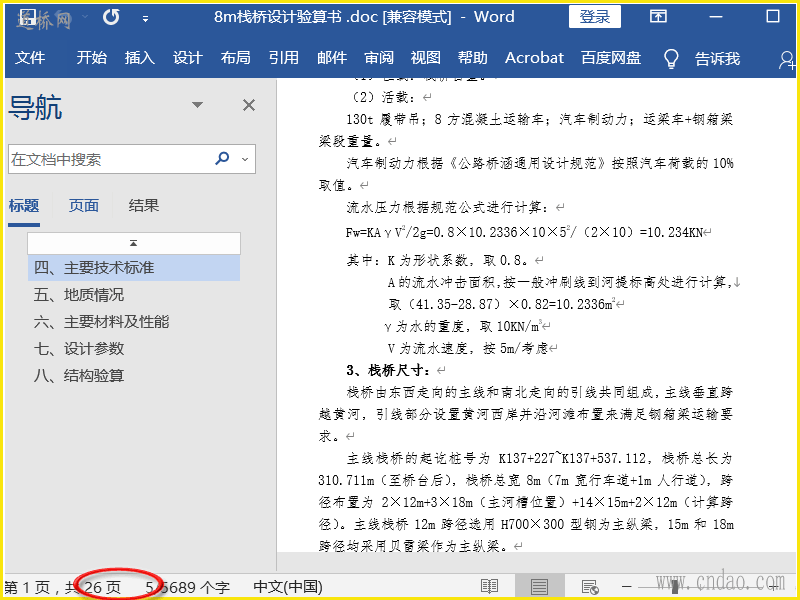The width and height of the screenshot is (800, 600).
Task: Open the 视图 ribbon tab
Action: 426,58
